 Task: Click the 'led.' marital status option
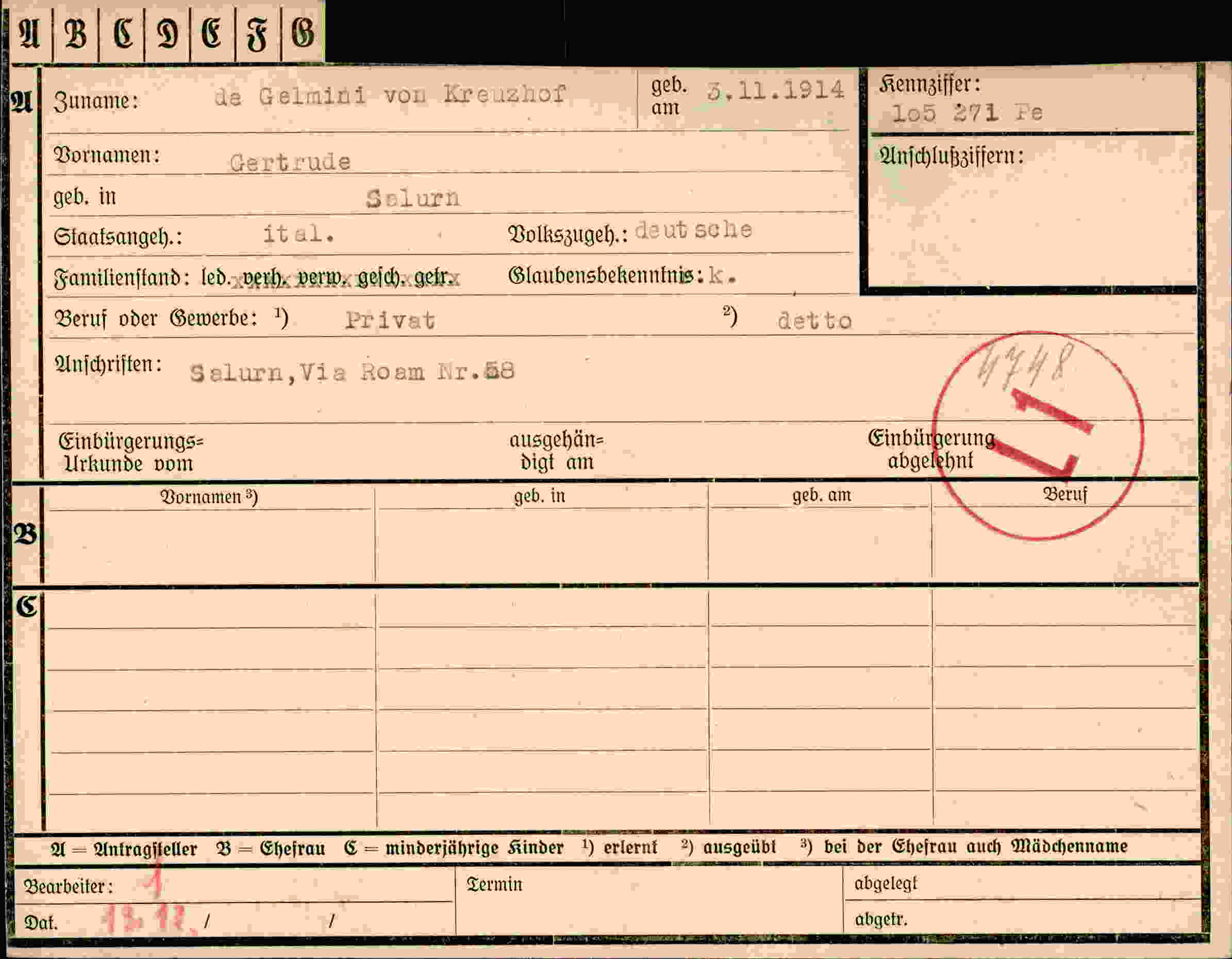[215, 277]
